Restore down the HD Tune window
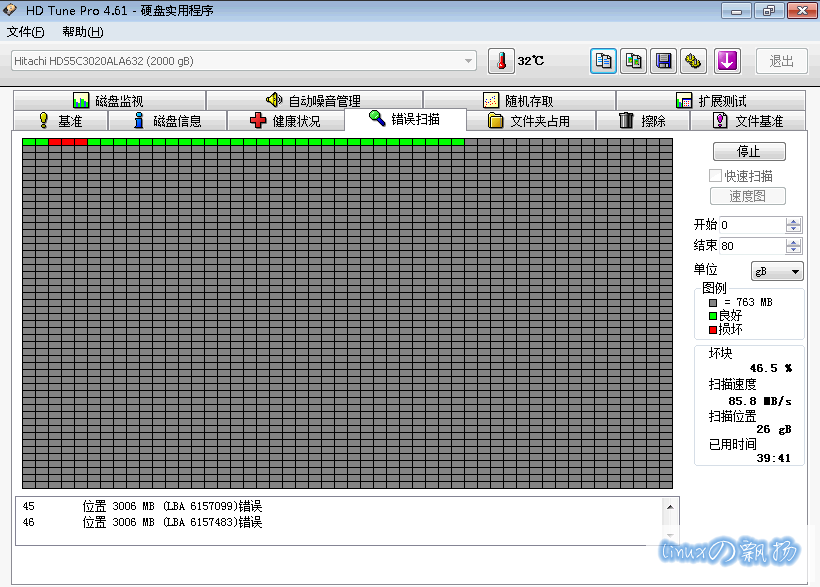The width and height of the screenshot is (820, 587). click(x=769, y=10)
